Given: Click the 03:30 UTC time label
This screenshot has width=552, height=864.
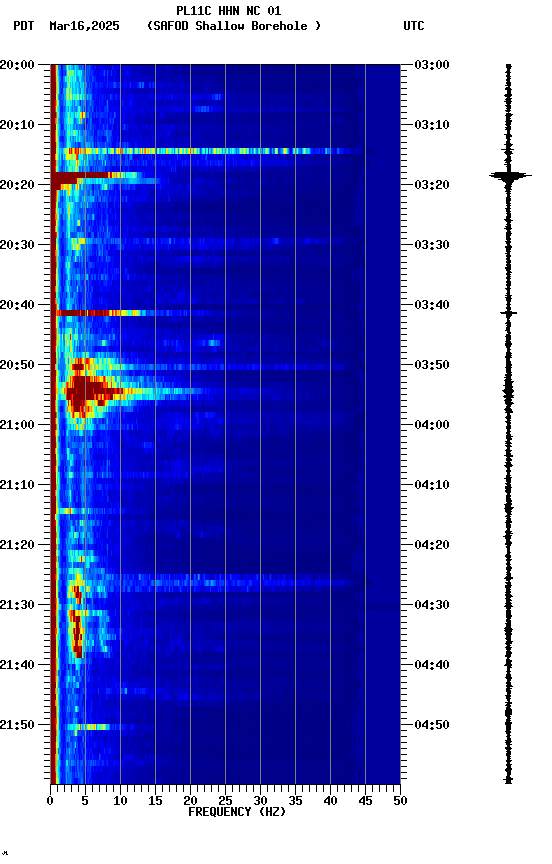Looking at the screenshot, I should [432, 245].
